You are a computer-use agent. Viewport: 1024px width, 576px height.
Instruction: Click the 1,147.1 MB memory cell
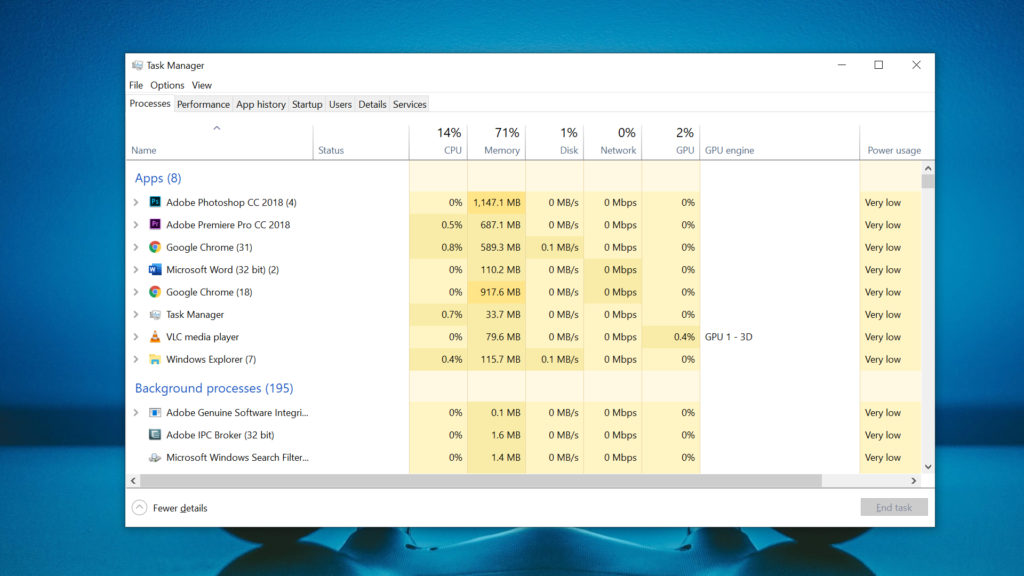click(x=496, y=202)
